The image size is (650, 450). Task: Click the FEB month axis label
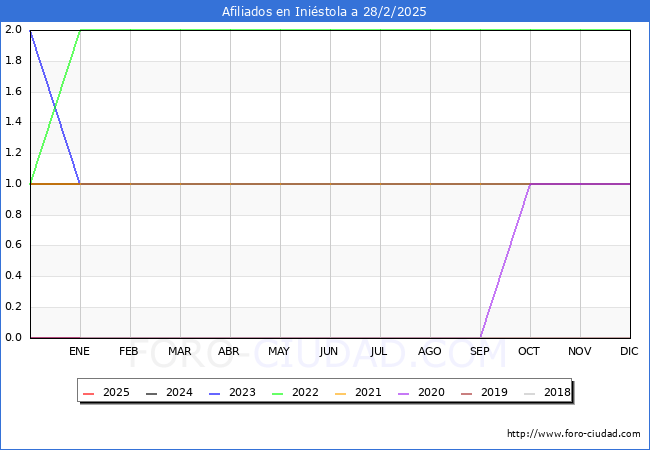click(x=129, y=351)
